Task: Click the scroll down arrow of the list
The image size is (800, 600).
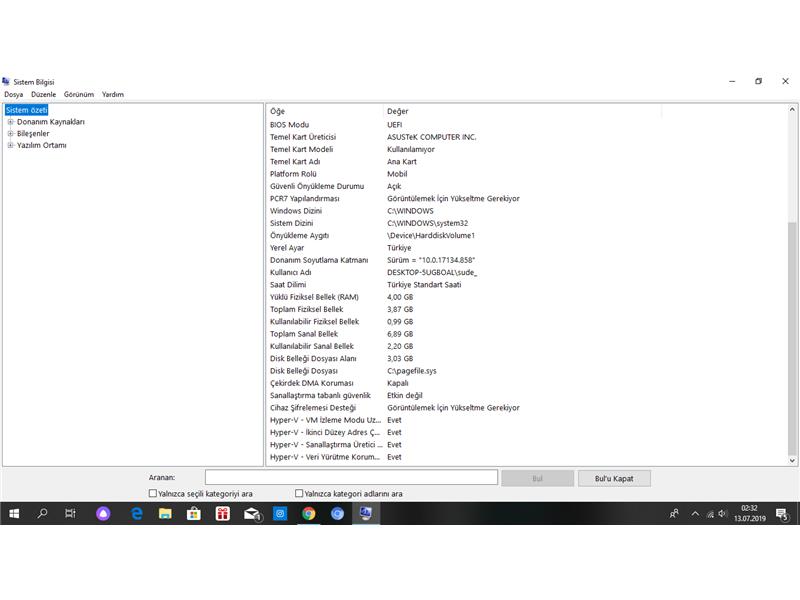Action: [792, 460]
